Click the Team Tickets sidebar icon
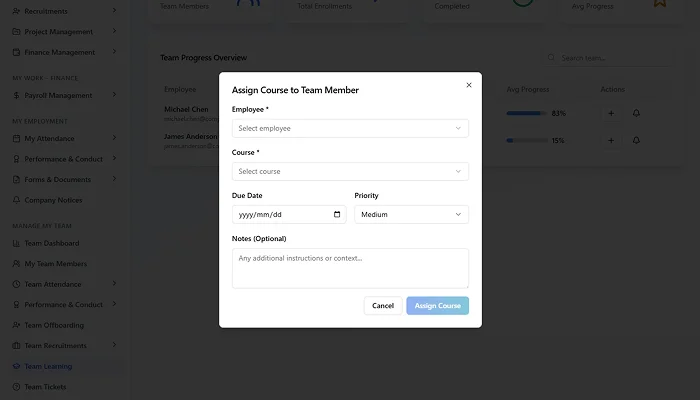700x400 pixels. (17, 387)
